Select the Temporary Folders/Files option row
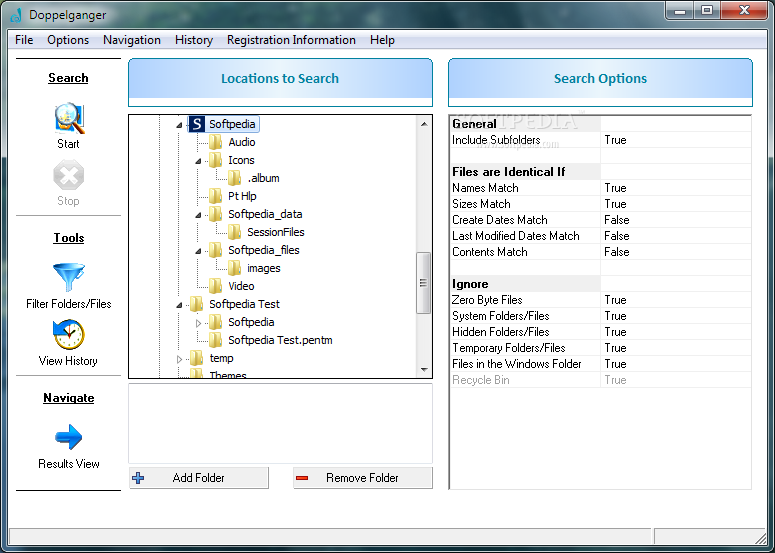Viewport: 775px width, 553px height. (x=601, y=348)
